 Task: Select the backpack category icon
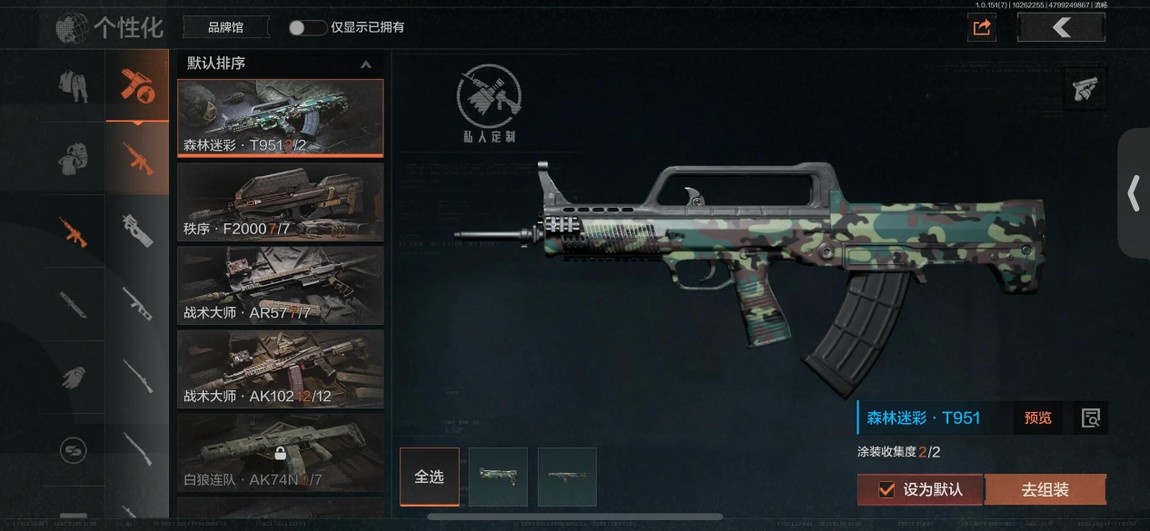[x=73, y=158]
